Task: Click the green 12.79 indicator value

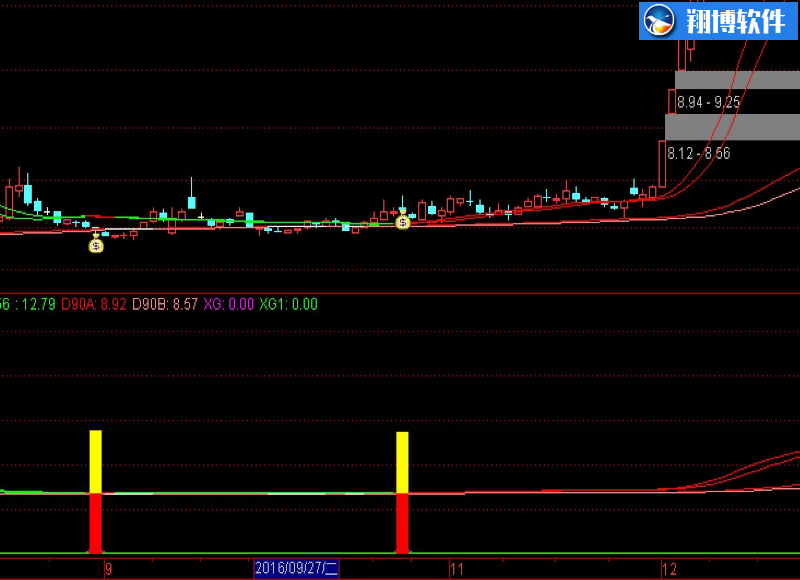Action: [x=38, y=305]
